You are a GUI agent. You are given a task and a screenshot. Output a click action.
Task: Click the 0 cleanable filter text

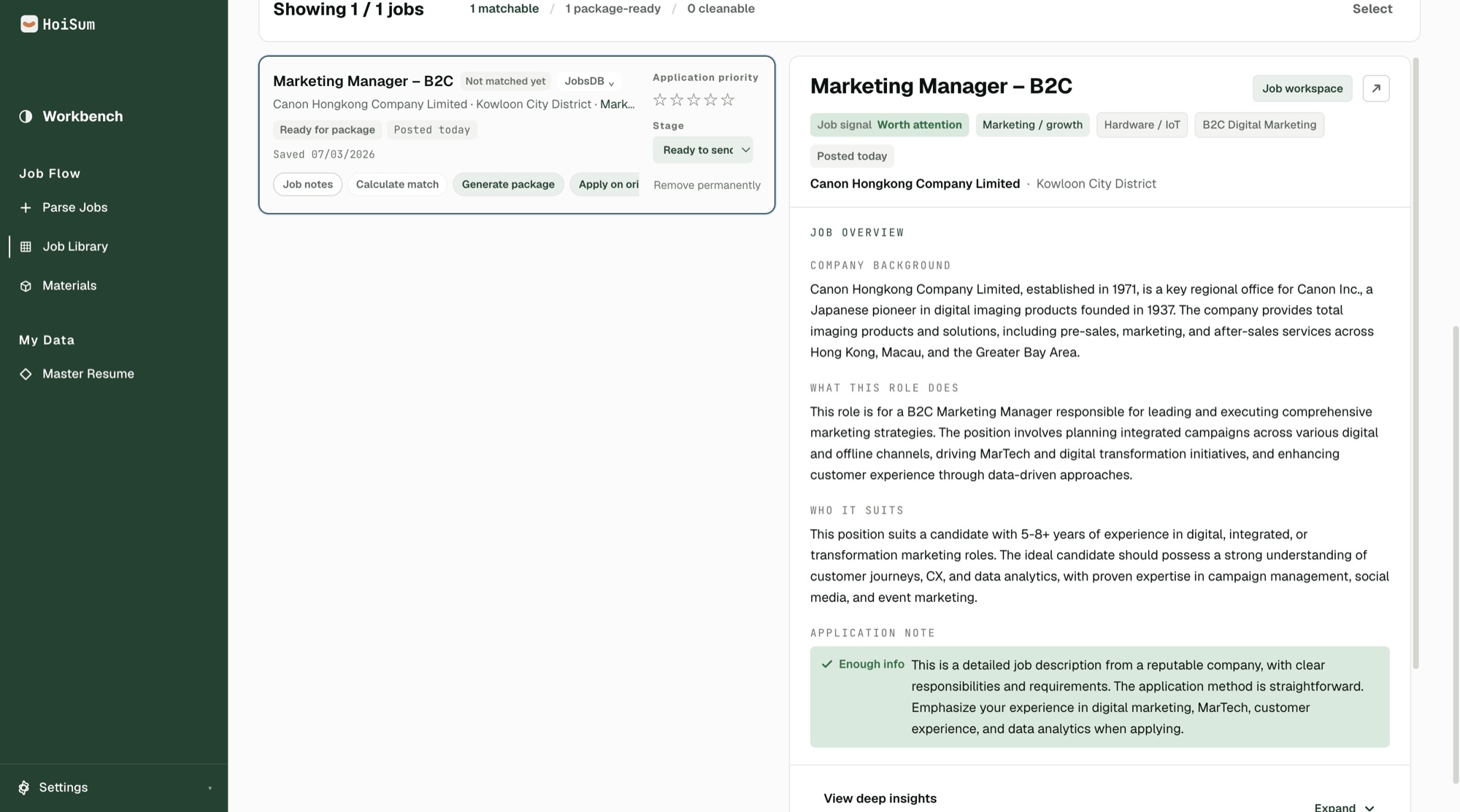pyautogui.click(x=721, y=9)
